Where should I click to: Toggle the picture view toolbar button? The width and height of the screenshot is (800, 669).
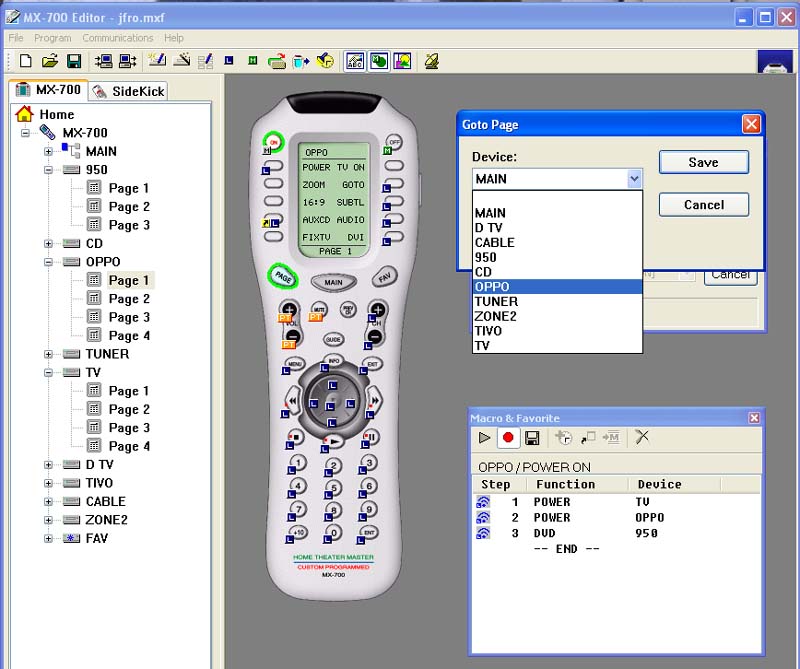pos(402,61)
